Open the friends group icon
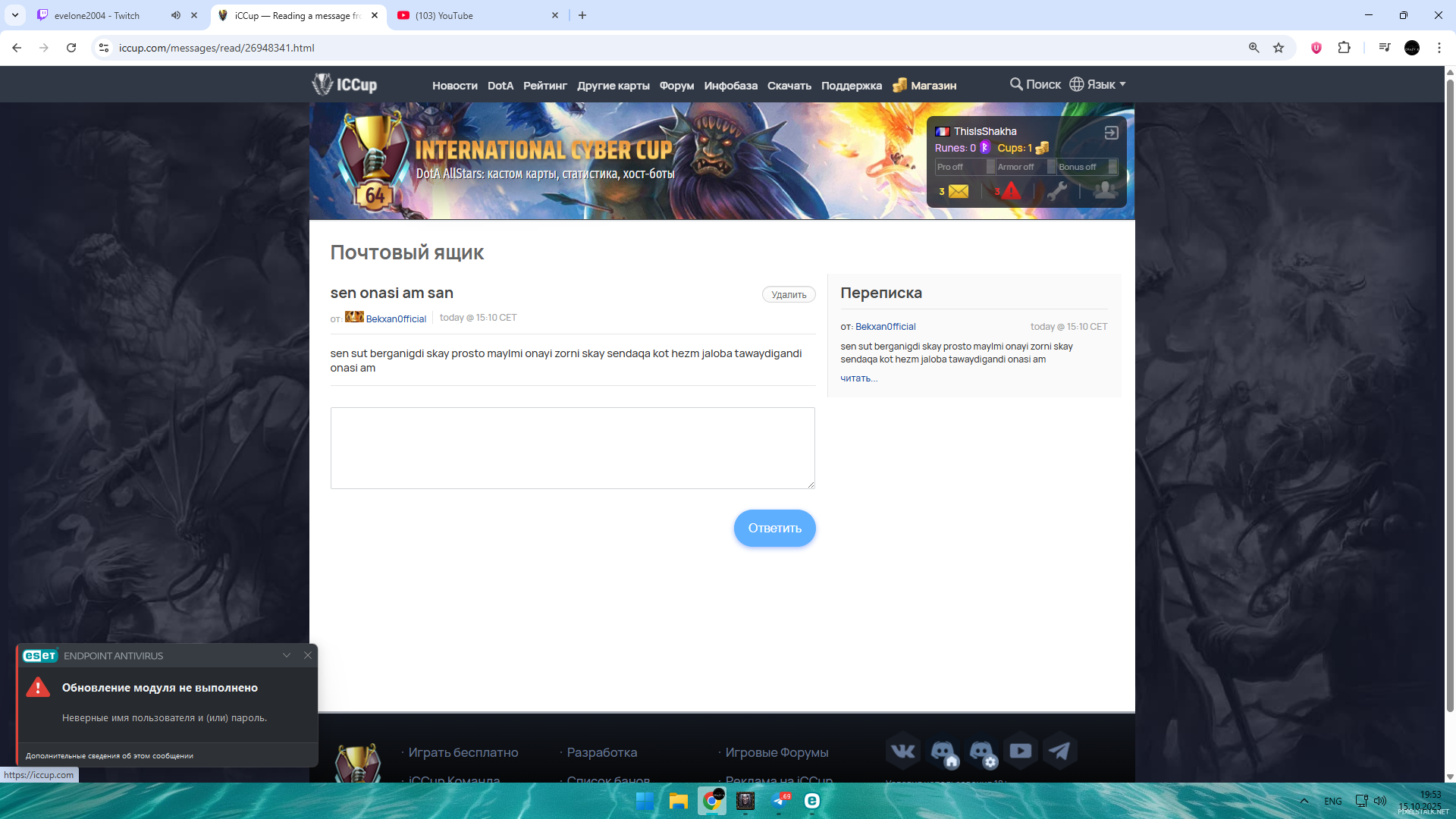The image size is (1456, 819). pos(1105,190)
